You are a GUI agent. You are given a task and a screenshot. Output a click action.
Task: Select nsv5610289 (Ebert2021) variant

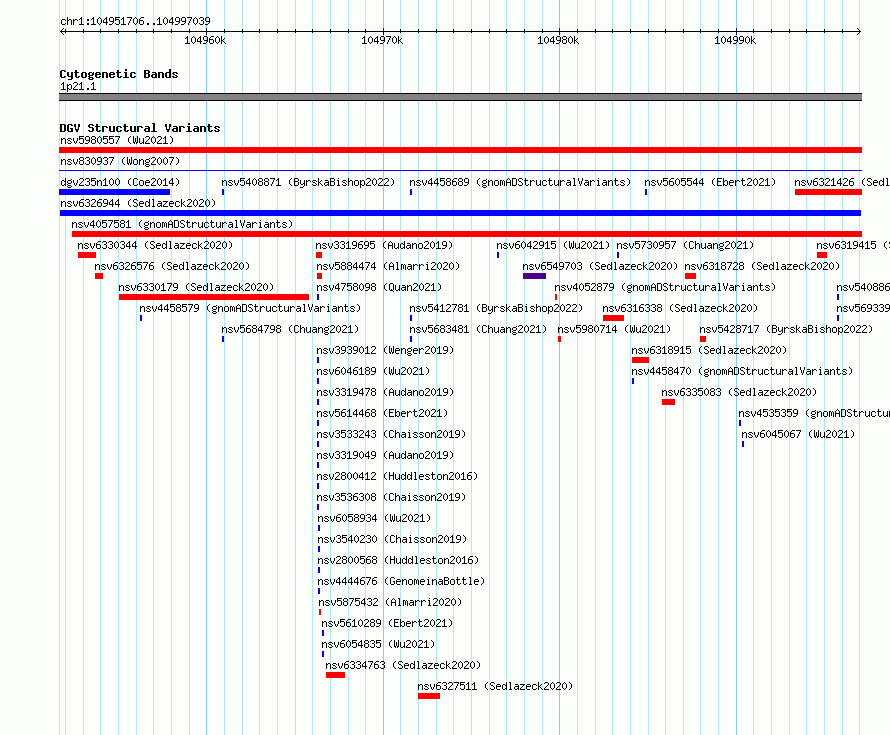[x=387, y=623]
